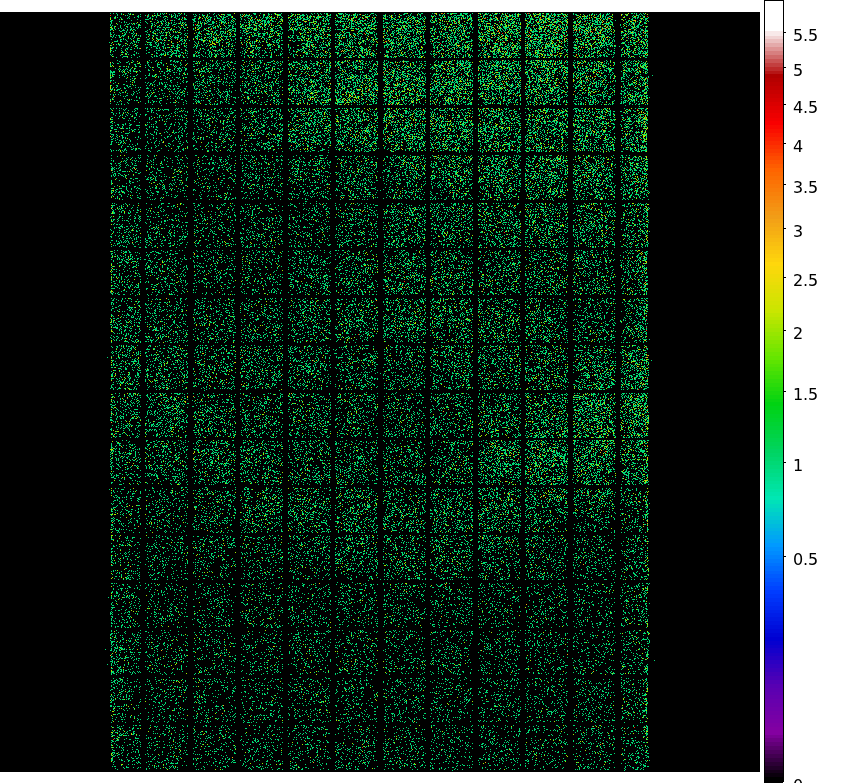Select the 1.5 colorbar tick label
868x783 pixels.
[x=805, y=394]
